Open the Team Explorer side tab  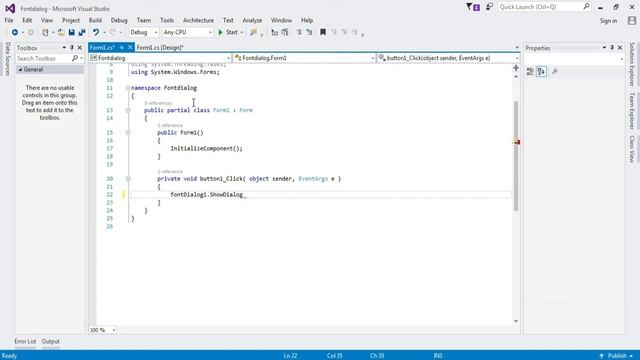[x=632, y=111]
